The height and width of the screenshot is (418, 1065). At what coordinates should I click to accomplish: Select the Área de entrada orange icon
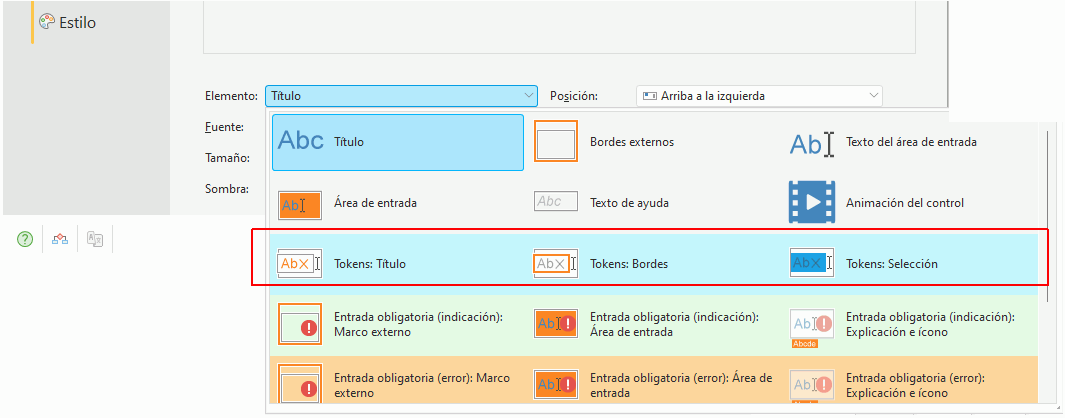pyautogui.click(x=300, y=205)
